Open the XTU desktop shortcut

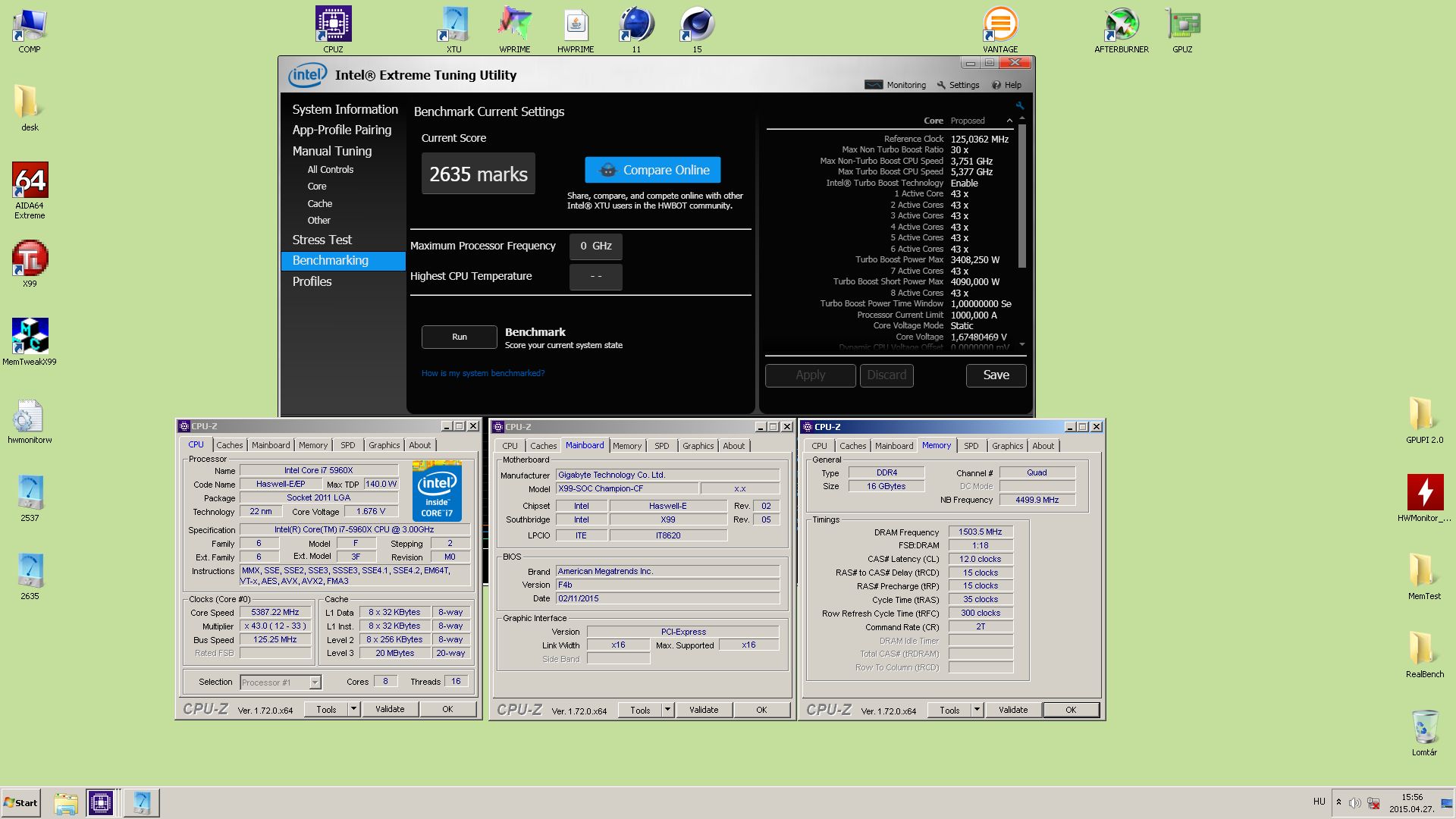click(x=453, y=30)
